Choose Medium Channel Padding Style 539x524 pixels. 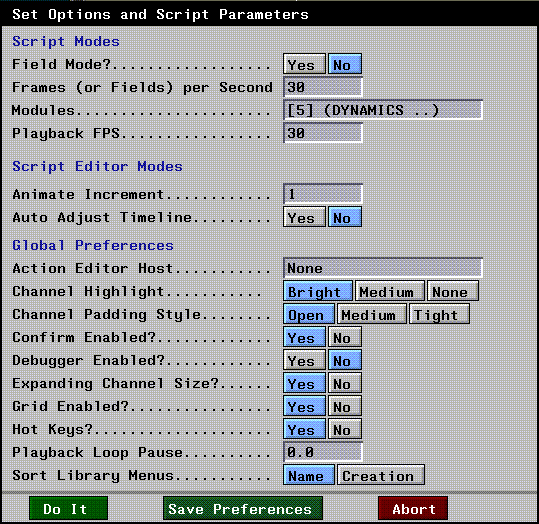pyautogui.click(x=372, y=314)
